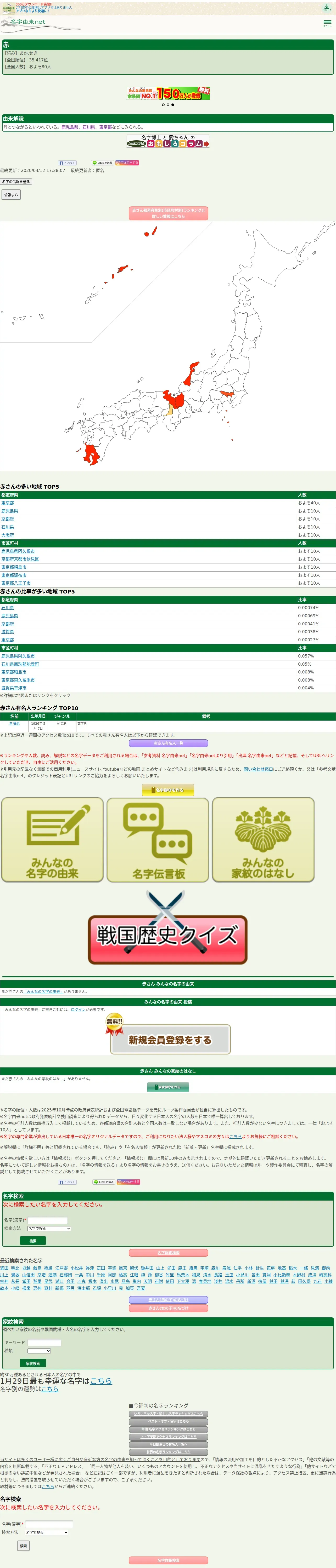Open 東京都東久留米市 link
Screen dimensions: 336x1568
pos(18,680)
